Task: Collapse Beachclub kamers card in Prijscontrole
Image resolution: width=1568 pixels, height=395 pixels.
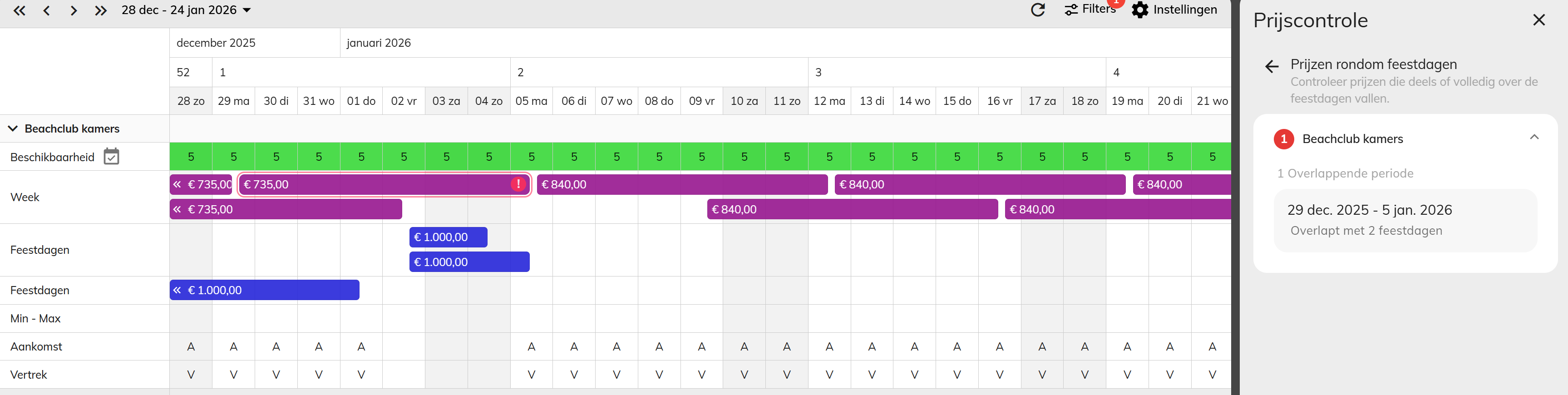Action: 1534,137
